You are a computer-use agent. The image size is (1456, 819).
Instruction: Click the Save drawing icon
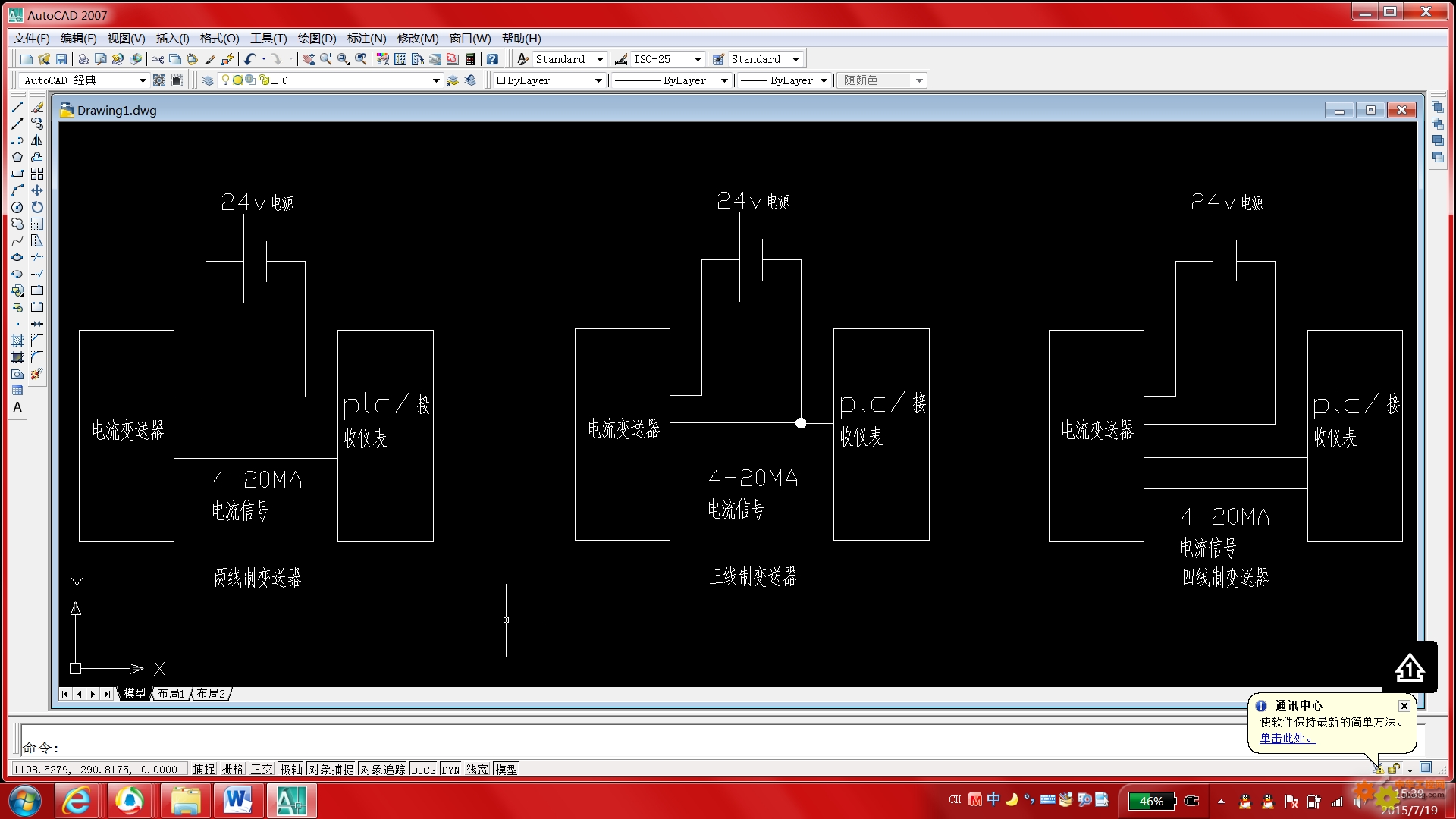(62, 59)
